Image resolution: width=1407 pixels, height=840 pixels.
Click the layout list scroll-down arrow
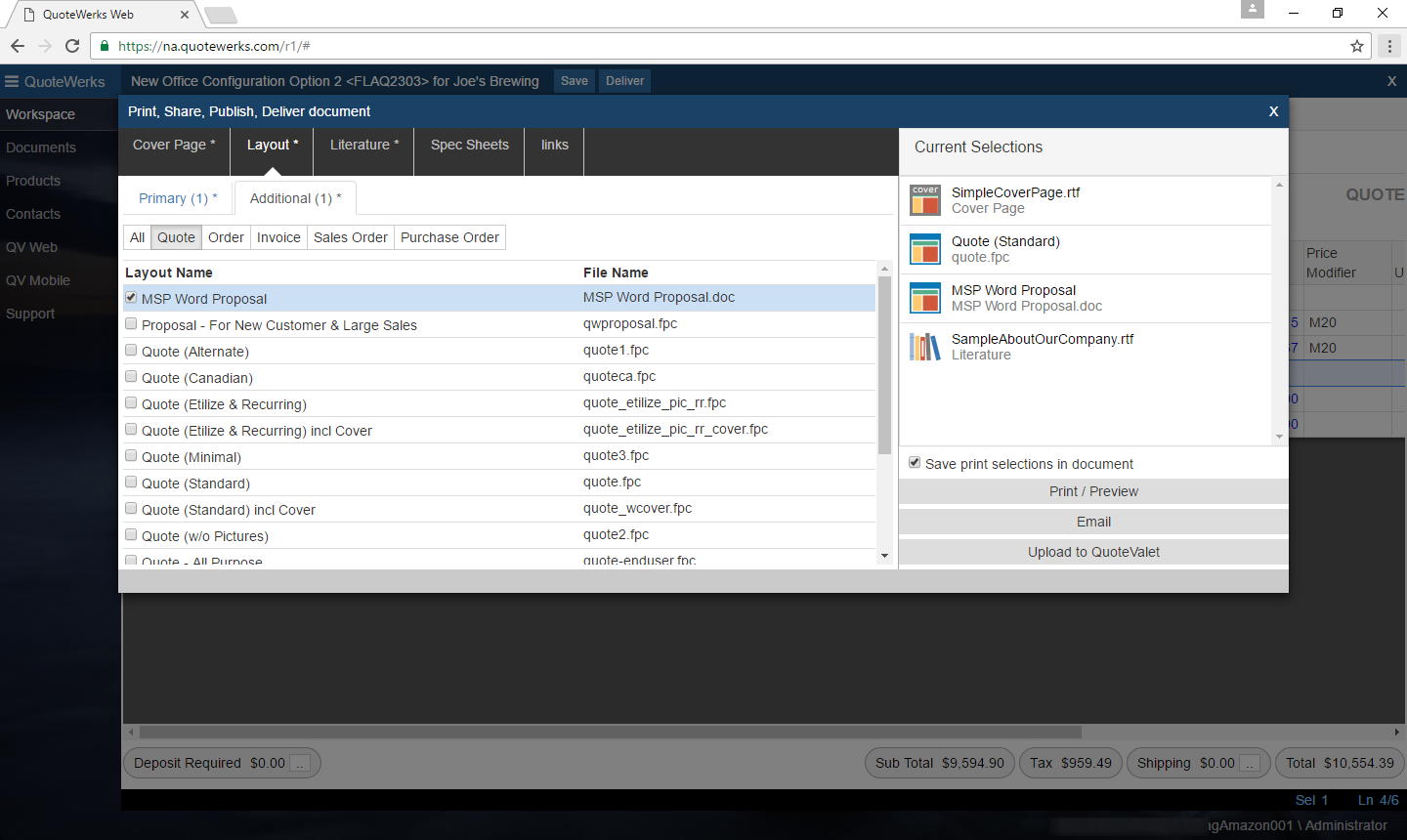click(x=884, y=556)
